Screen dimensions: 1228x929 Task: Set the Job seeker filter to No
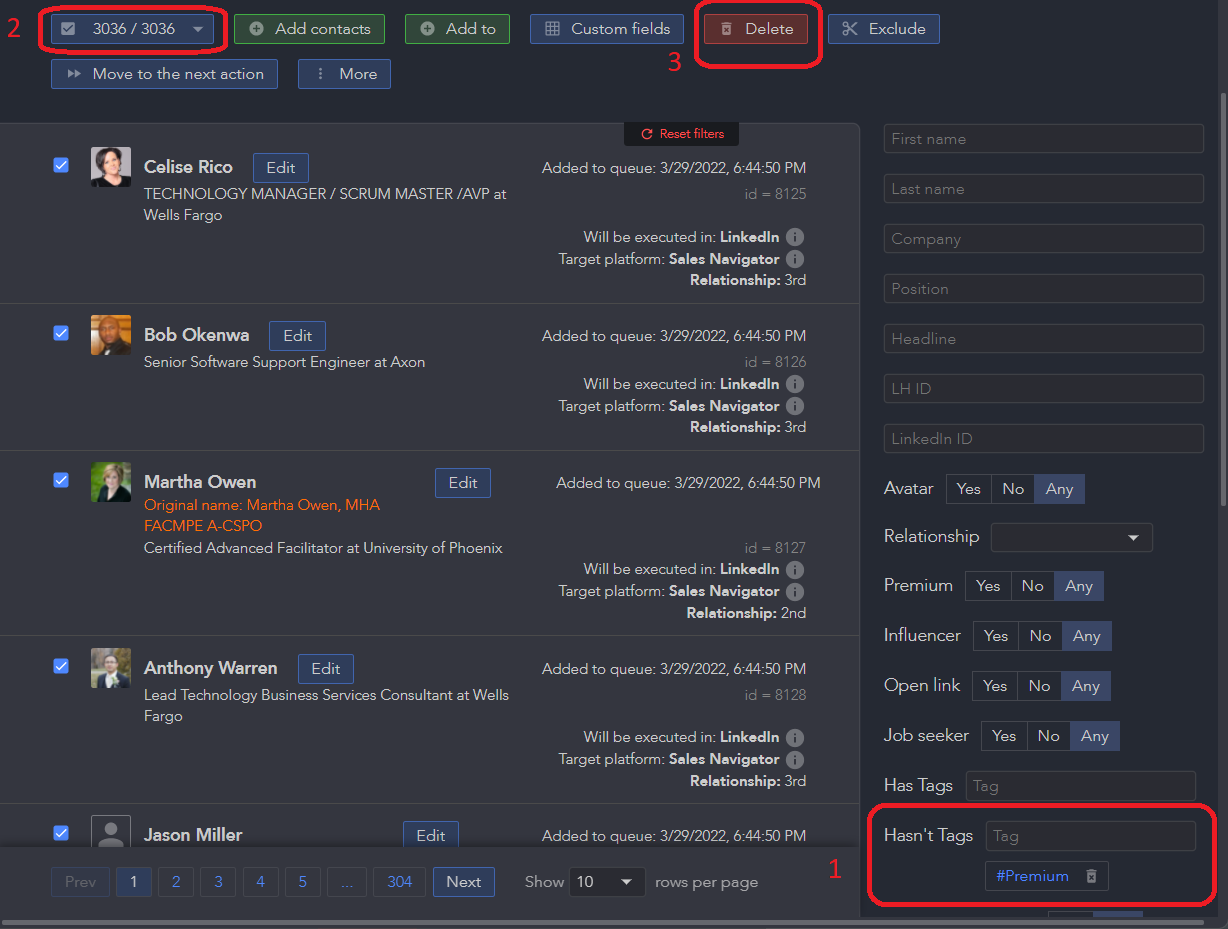[1048, 735]
